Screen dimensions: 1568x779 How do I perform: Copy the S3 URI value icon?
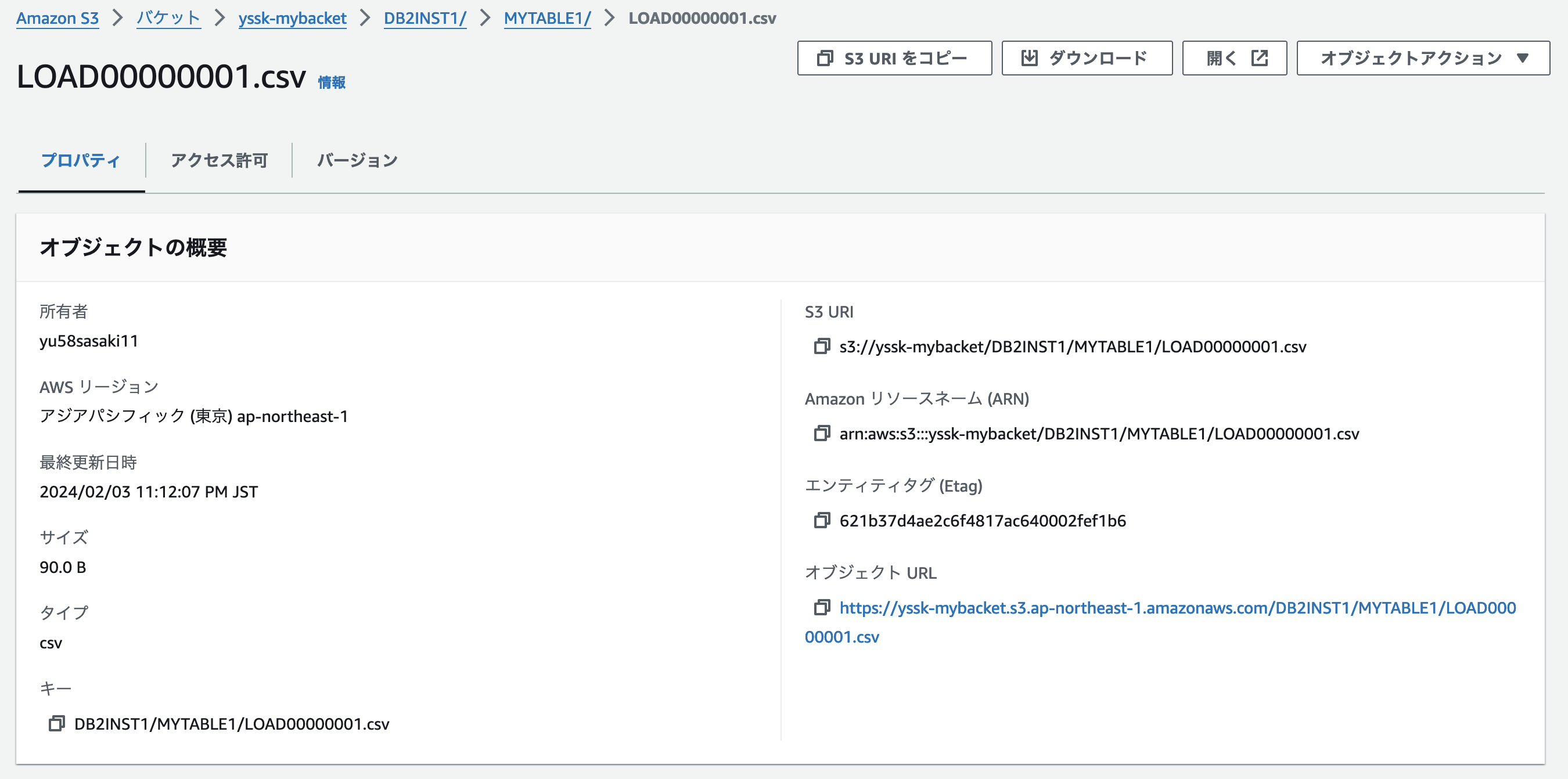click(x=822, y=347)
